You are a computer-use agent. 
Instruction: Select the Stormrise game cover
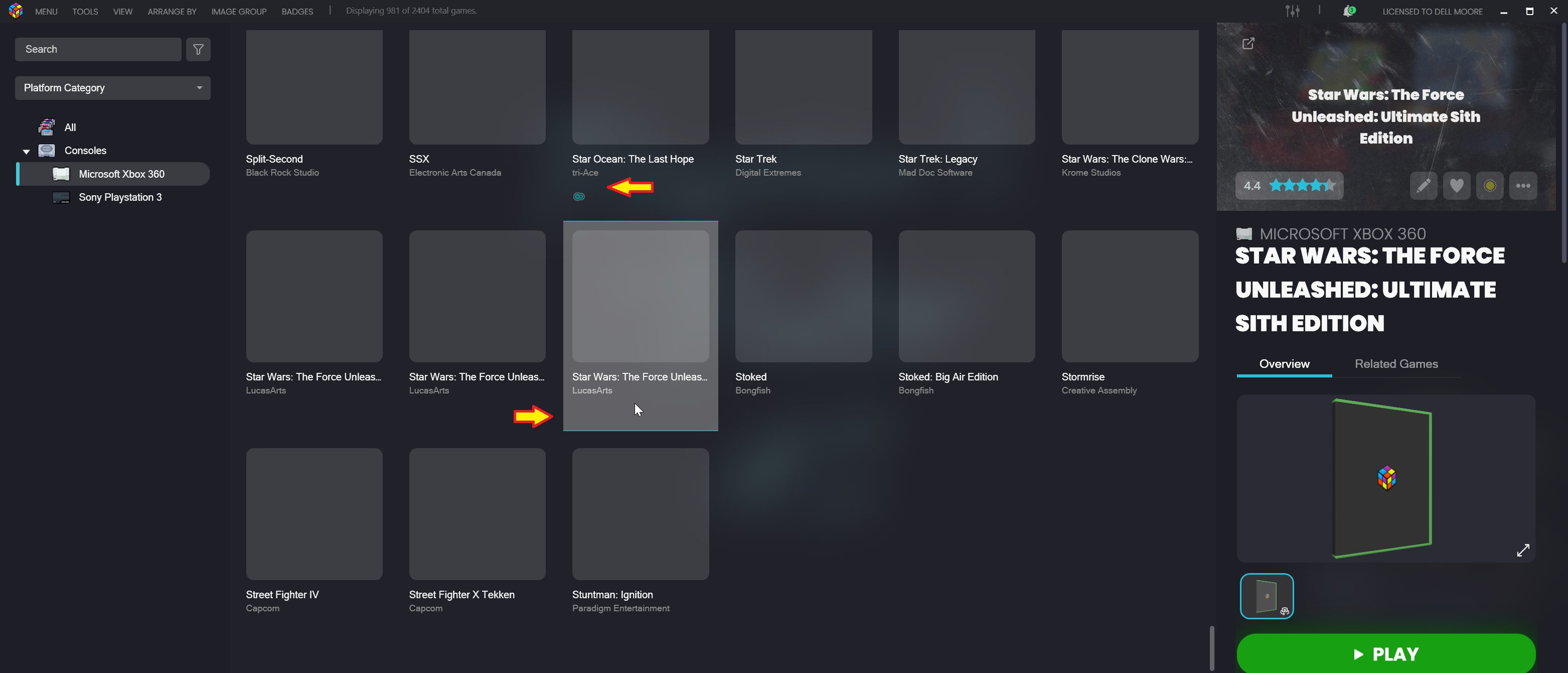click(1130, 296)
